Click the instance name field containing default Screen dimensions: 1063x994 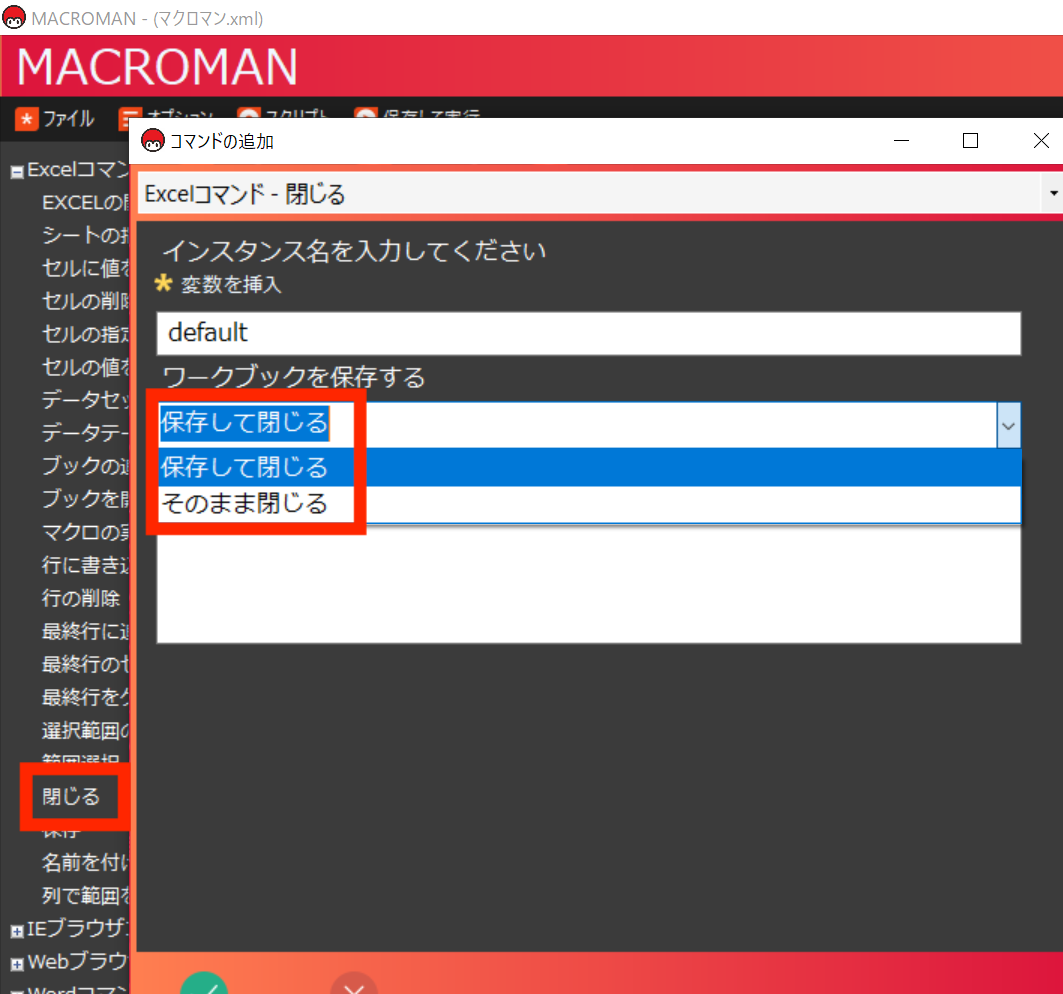(588, 333)
